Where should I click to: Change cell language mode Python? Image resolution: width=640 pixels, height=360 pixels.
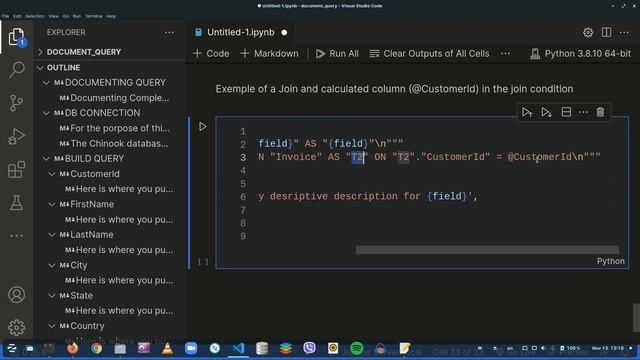pos(611,261)
